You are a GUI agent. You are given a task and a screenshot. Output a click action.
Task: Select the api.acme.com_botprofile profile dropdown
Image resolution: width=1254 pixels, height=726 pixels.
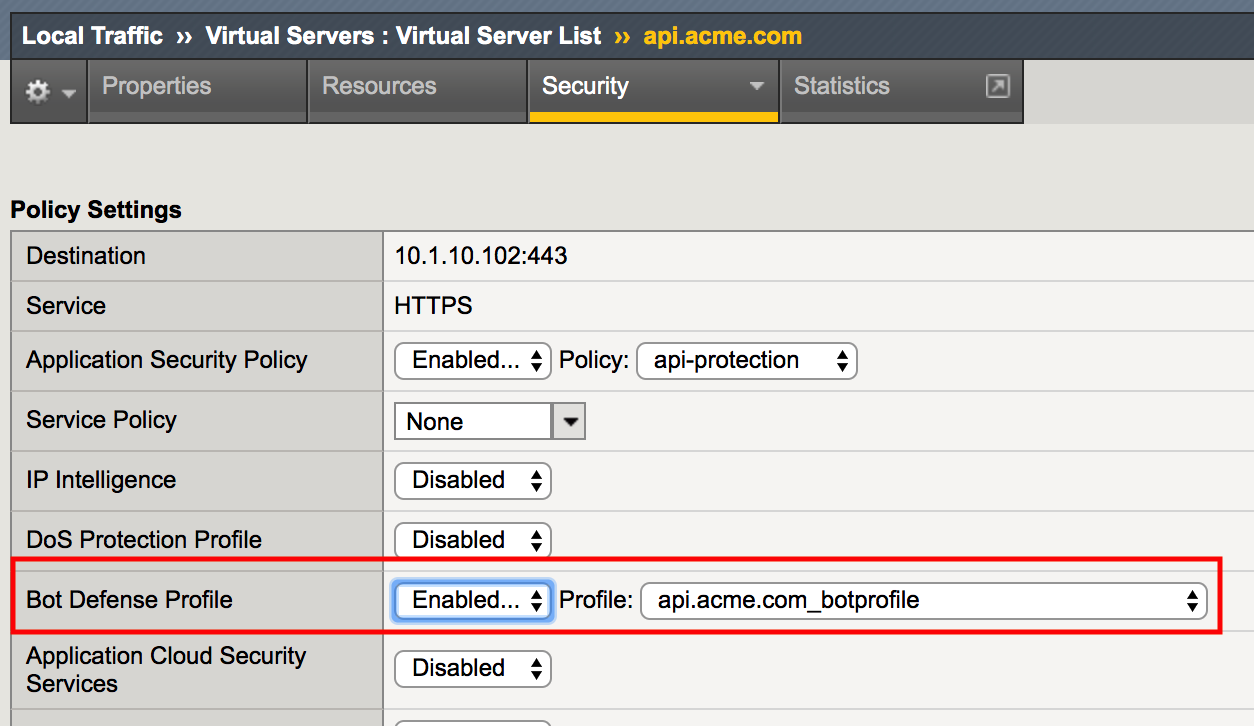(924, 601)
